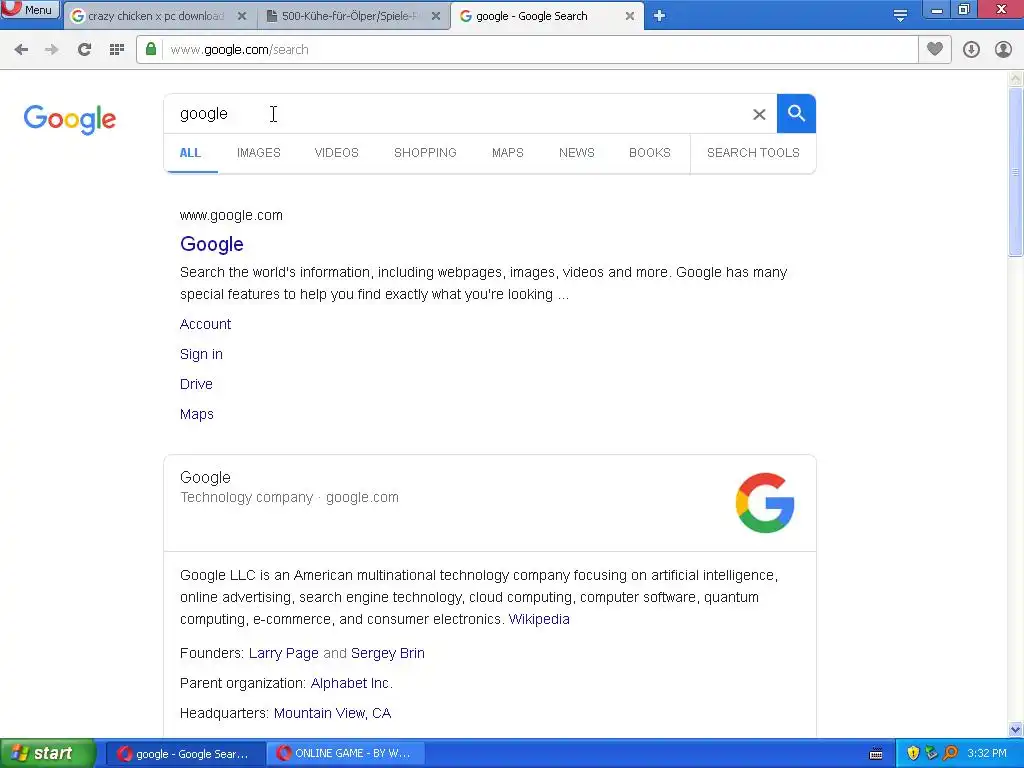Screen dimensions: 1024x768
Task: Expand SEARCH TOOLS options
Action: pyautogui.click(x=753, y=153)
